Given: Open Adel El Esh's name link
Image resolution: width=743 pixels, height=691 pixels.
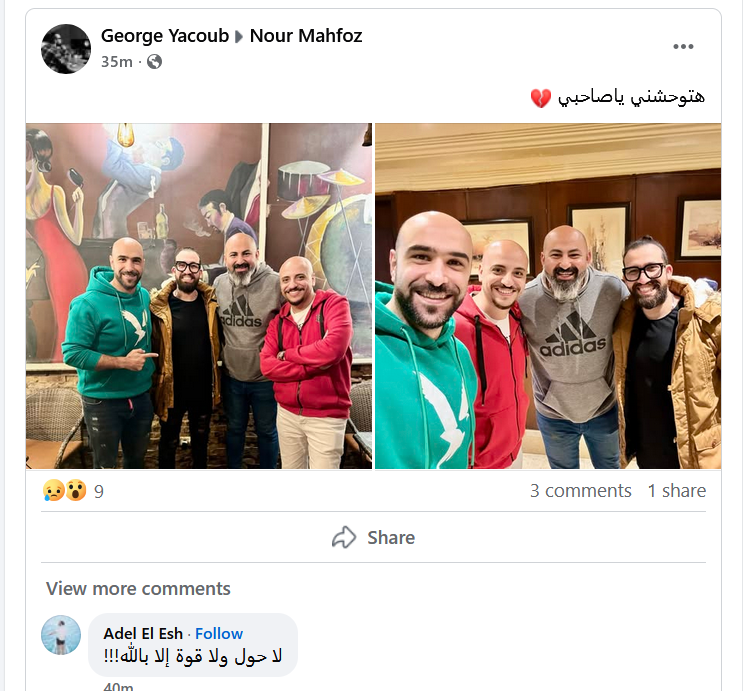Looking at the screenshot, I should pos(143,634).
